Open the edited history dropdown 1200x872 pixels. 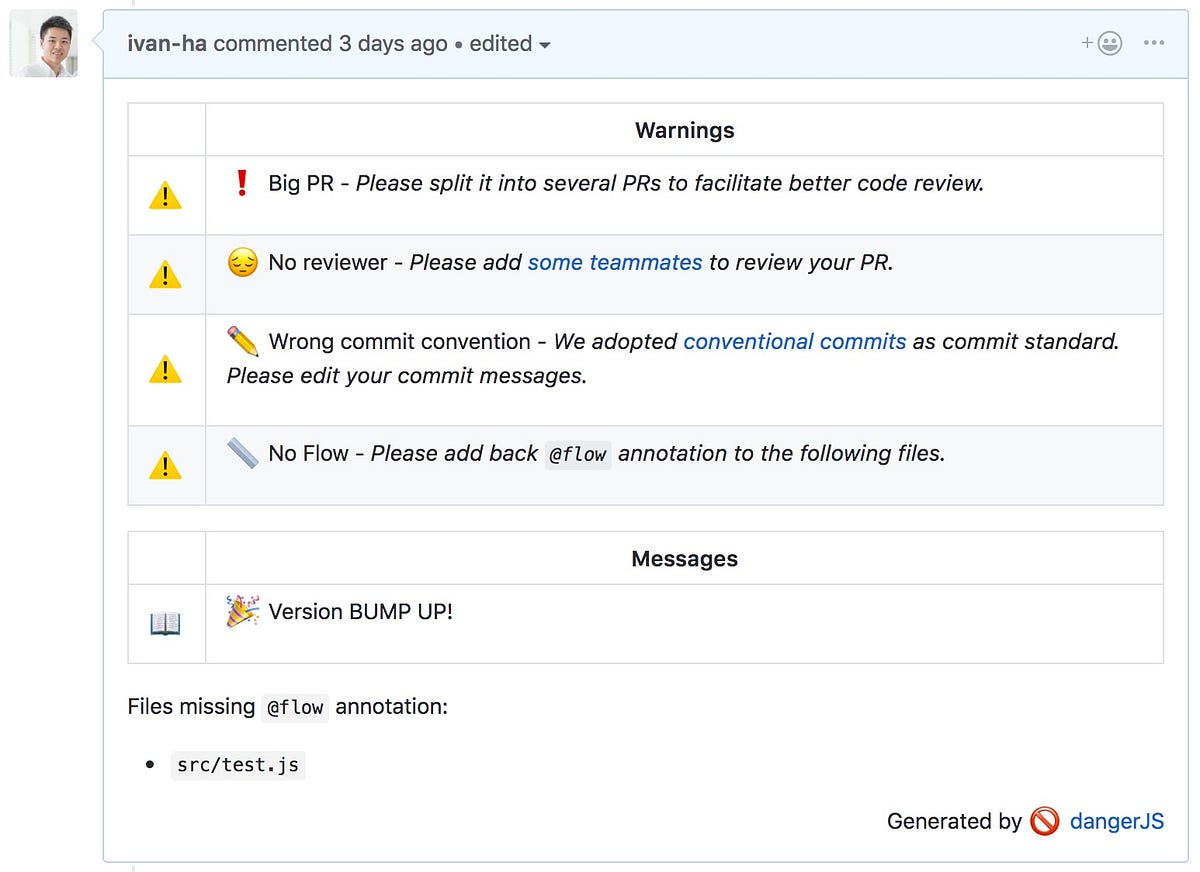tap(508, 44)
